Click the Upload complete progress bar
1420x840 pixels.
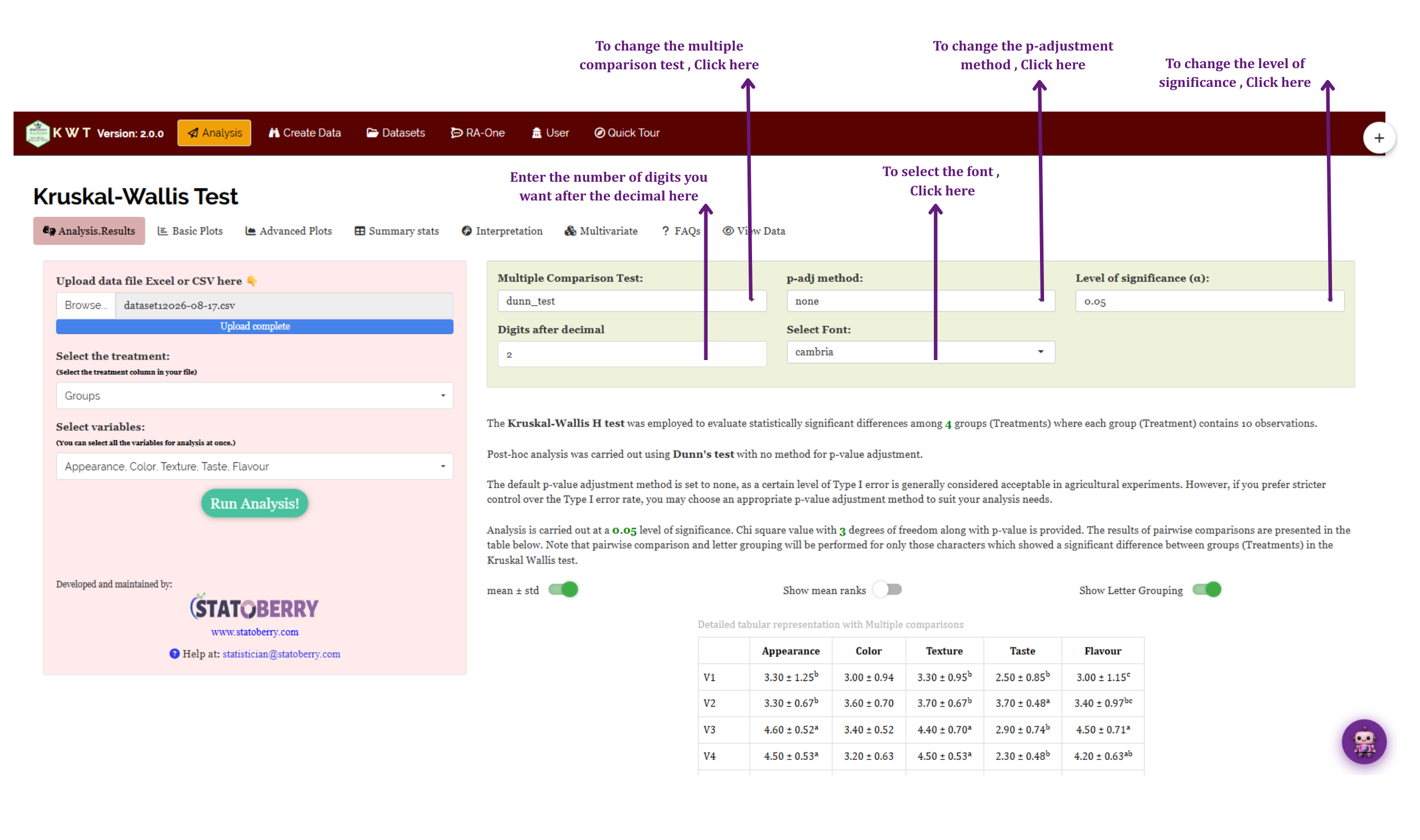pos(254,327)
